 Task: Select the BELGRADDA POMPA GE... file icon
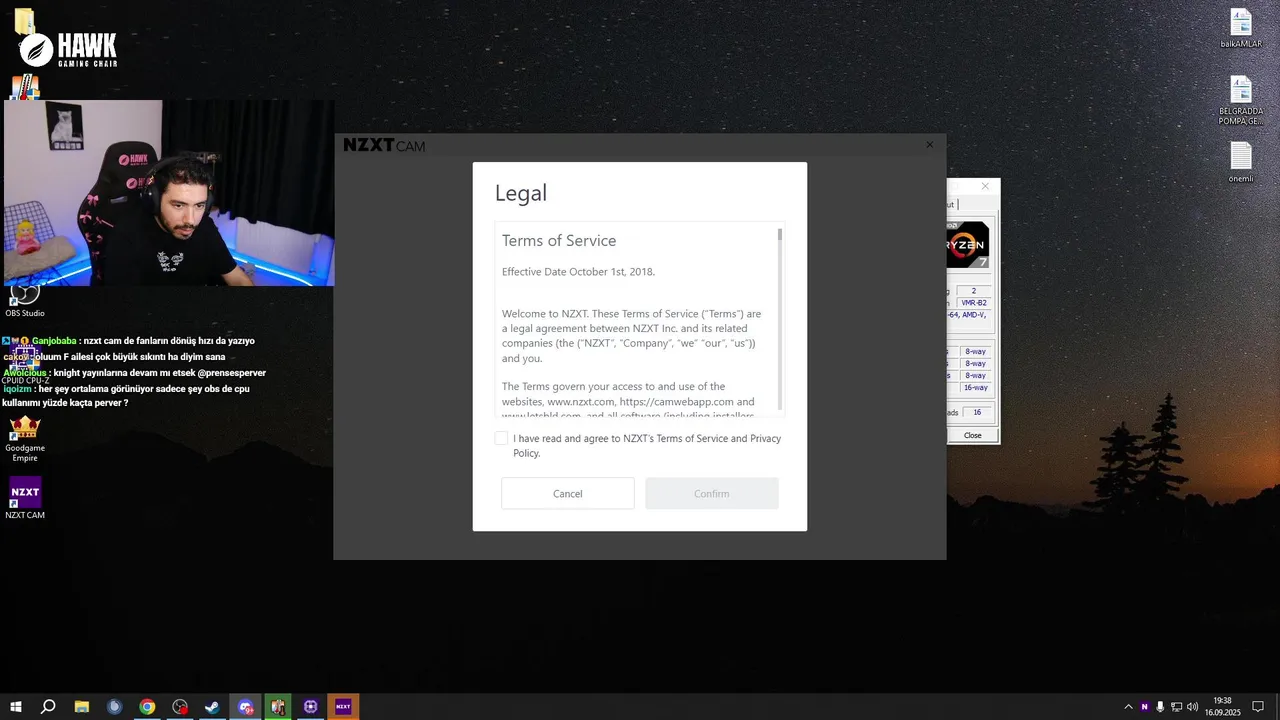coord(1241,100)
